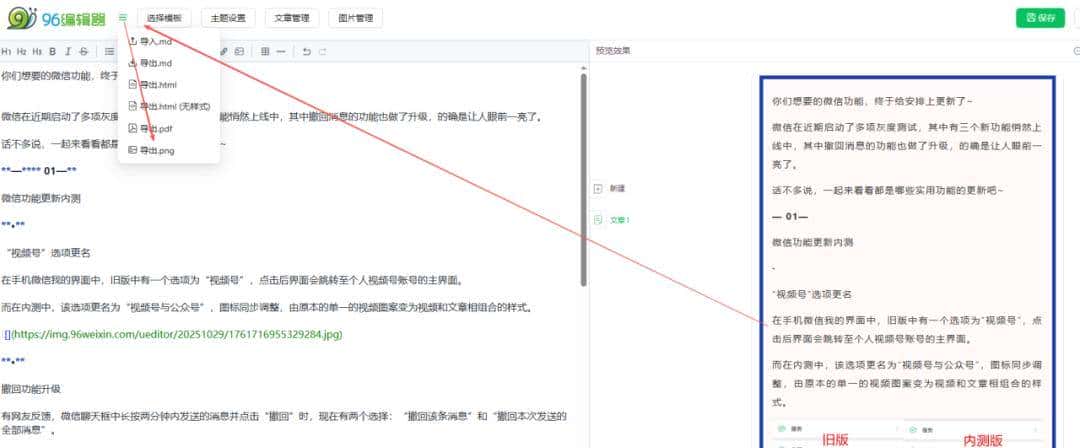
Task: Insert an unordered list
Action: coord(110,52)
